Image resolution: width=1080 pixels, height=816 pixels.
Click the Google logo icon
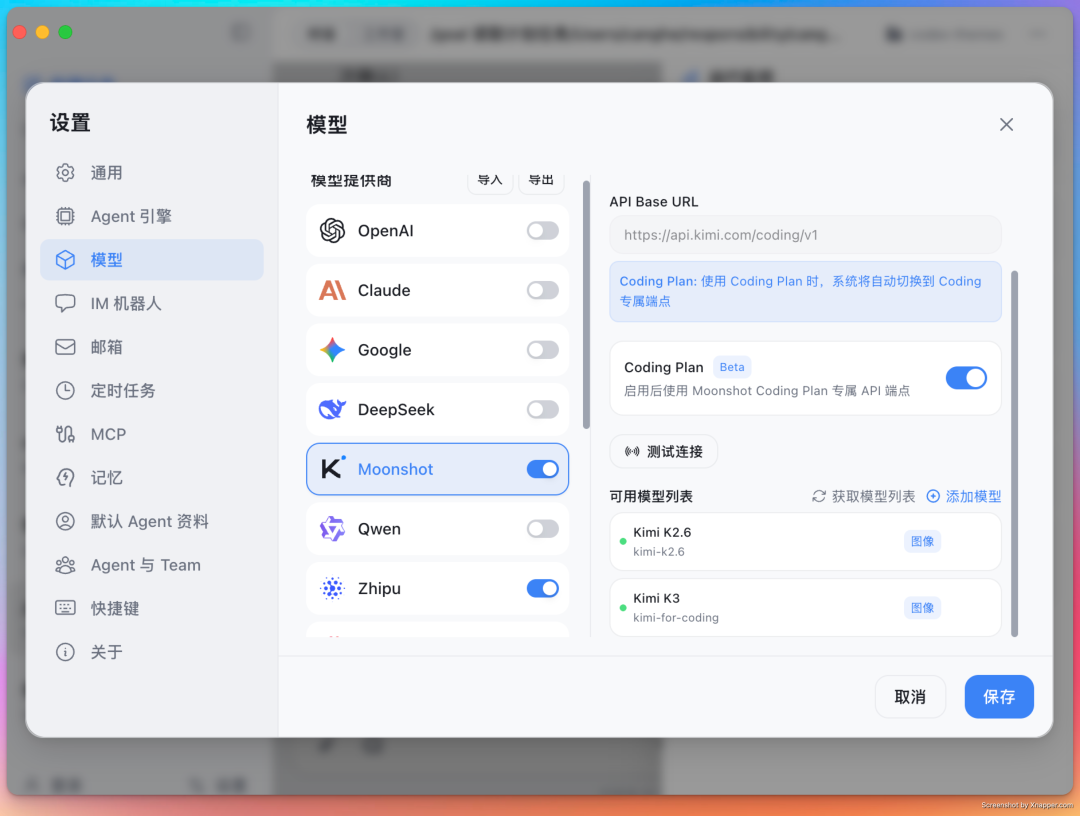332,350
